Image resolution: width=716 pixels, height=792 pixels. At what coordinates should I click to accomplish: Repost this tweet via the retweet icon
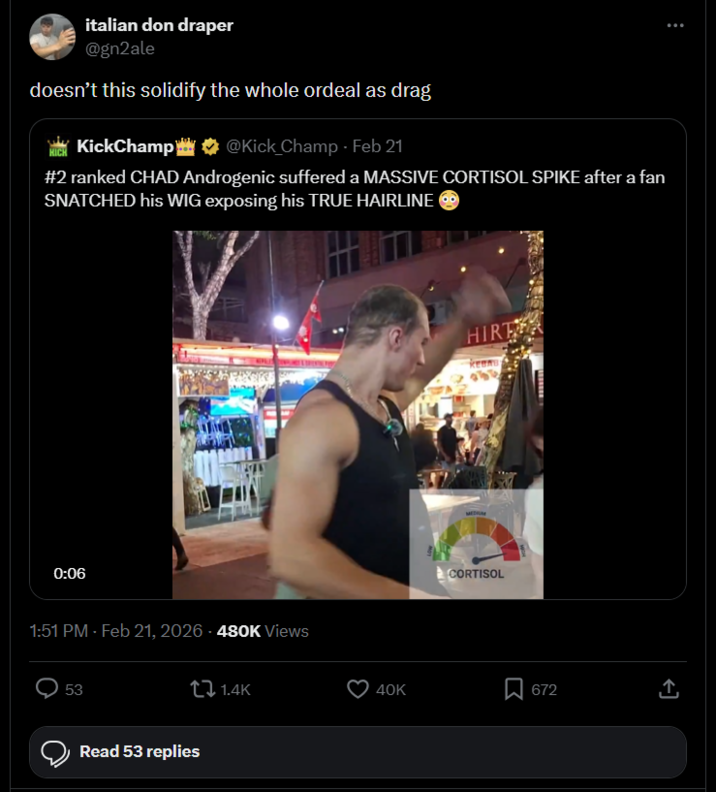(202, 689)
